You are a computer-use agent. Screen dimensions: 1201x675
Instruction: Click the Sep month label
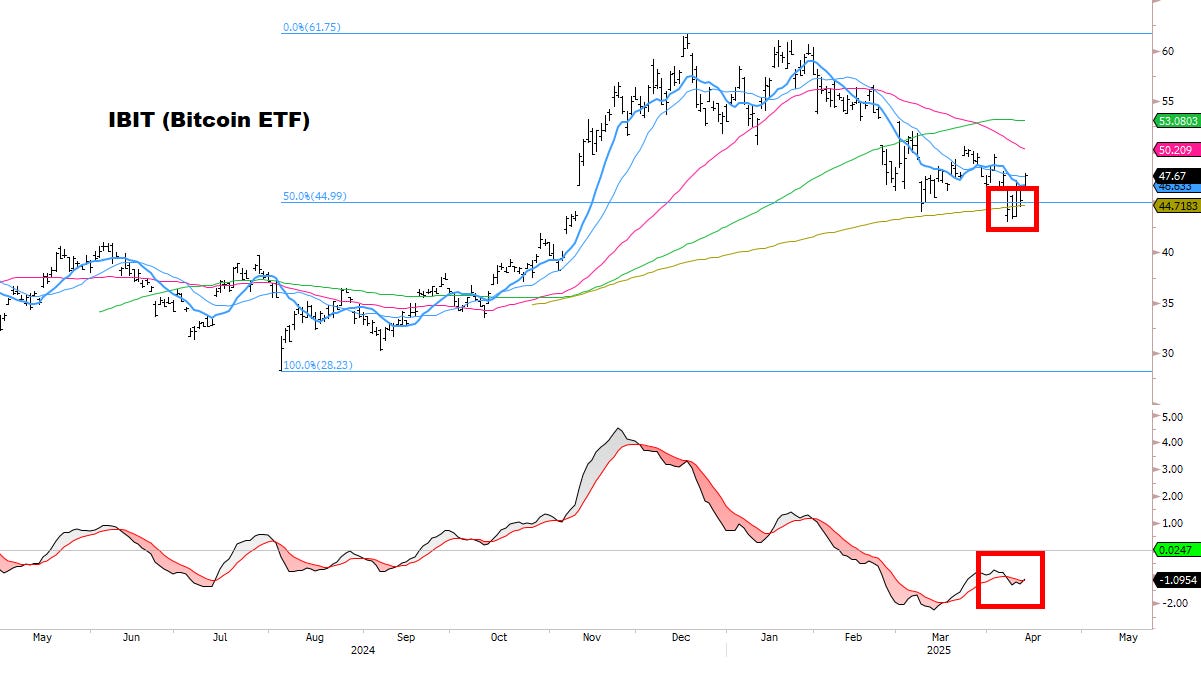click(x=405, y=637)
